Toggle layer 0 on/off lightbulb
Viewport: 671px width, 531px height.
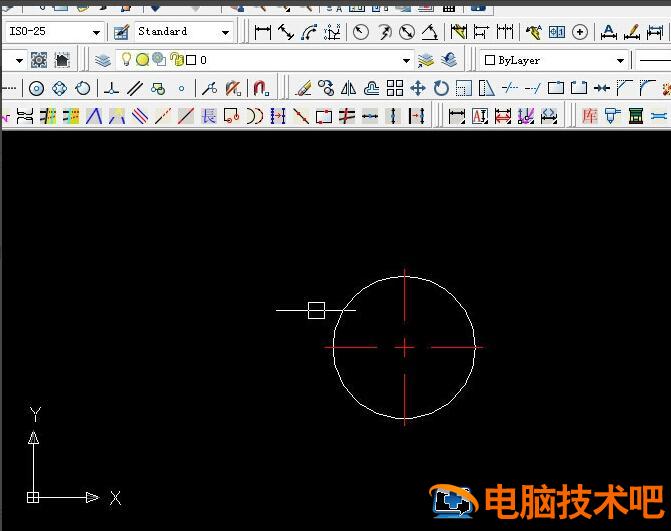click(126, 59)
